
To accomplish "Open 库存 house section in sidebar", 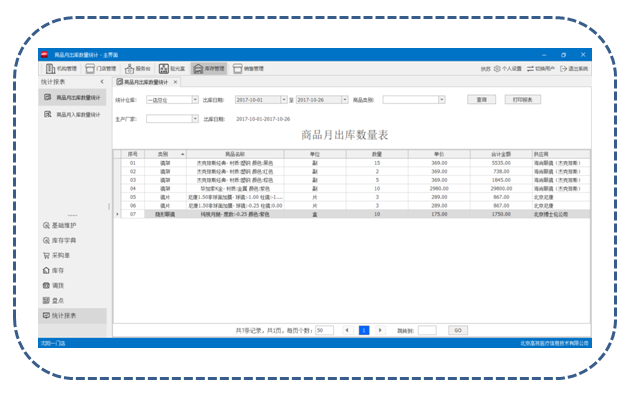I will click(54, 270).
